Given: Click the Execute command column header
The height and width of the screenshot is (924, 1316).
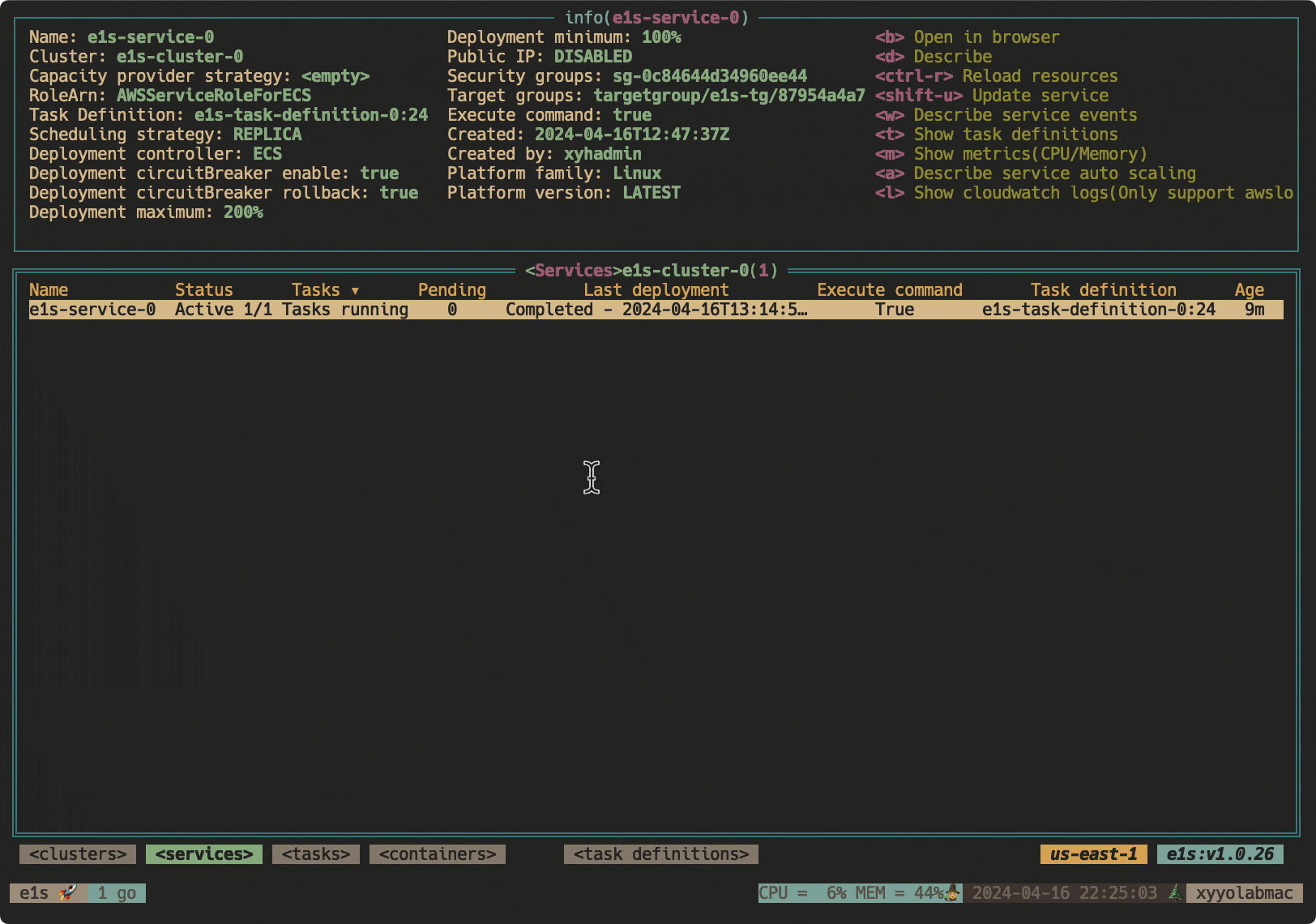Looking at the screenshot, I should tap(890, 290).
